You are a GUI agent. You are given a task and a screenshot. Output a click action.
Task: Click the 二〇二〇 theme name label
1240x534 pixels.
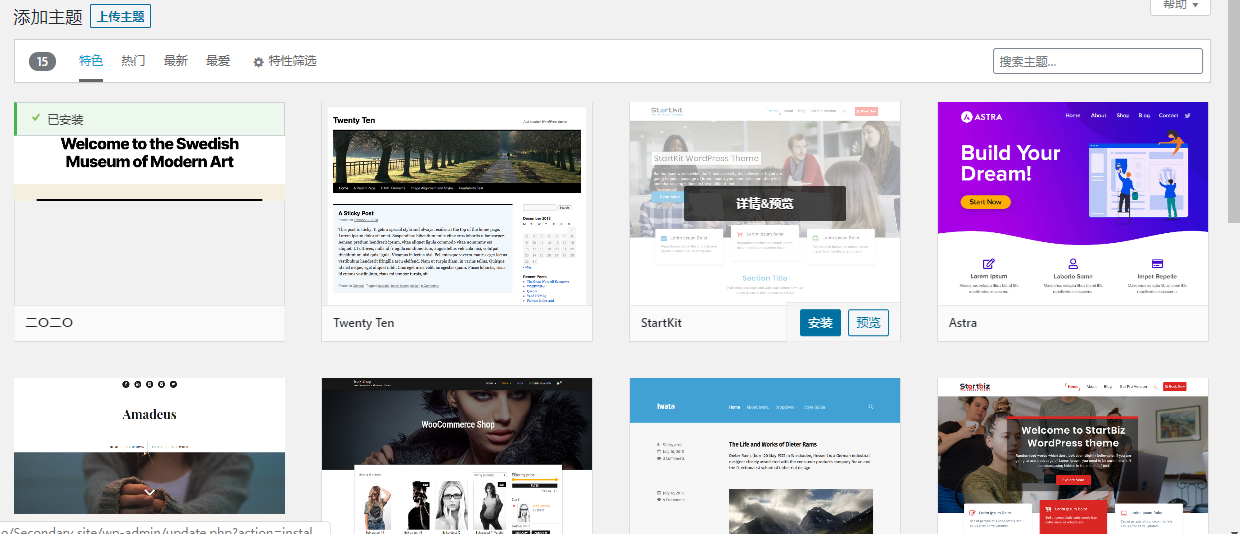point(49,323)
